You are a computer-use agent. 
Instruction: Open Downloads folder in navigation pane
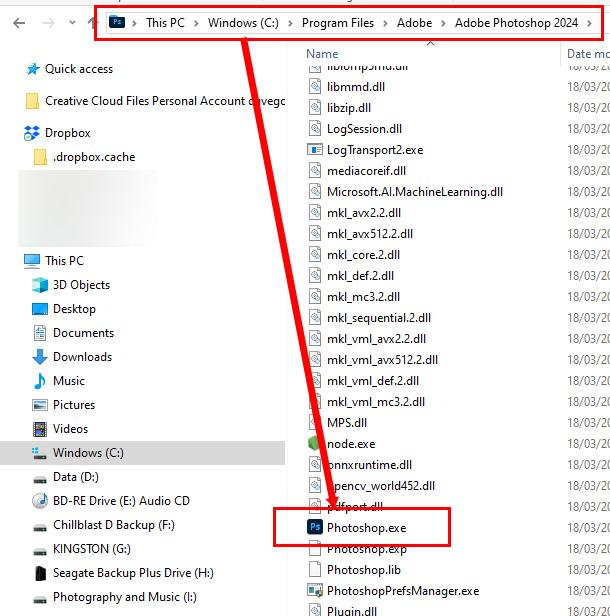click(82, 357)
